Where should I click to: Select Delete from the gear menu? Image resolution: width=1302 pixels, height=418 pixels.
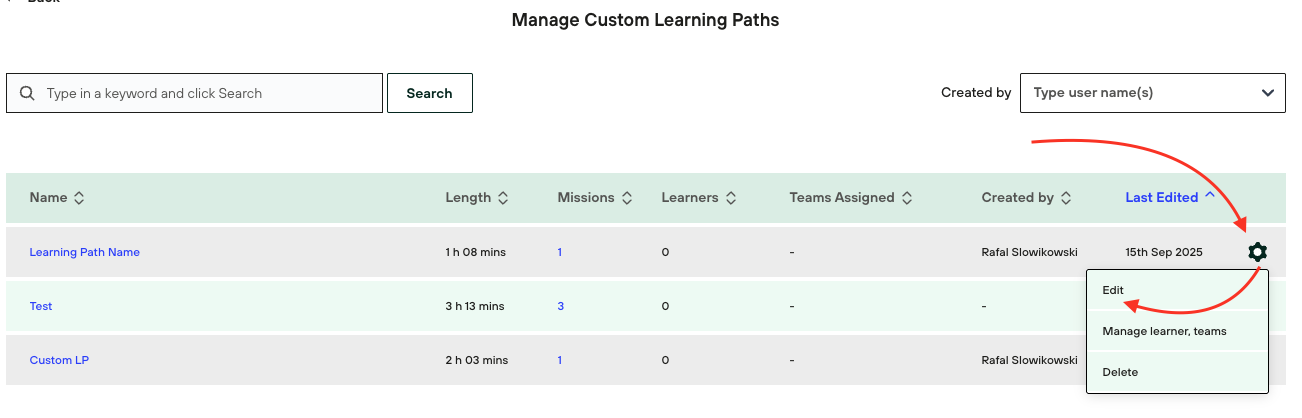[x=1120, y=372]
